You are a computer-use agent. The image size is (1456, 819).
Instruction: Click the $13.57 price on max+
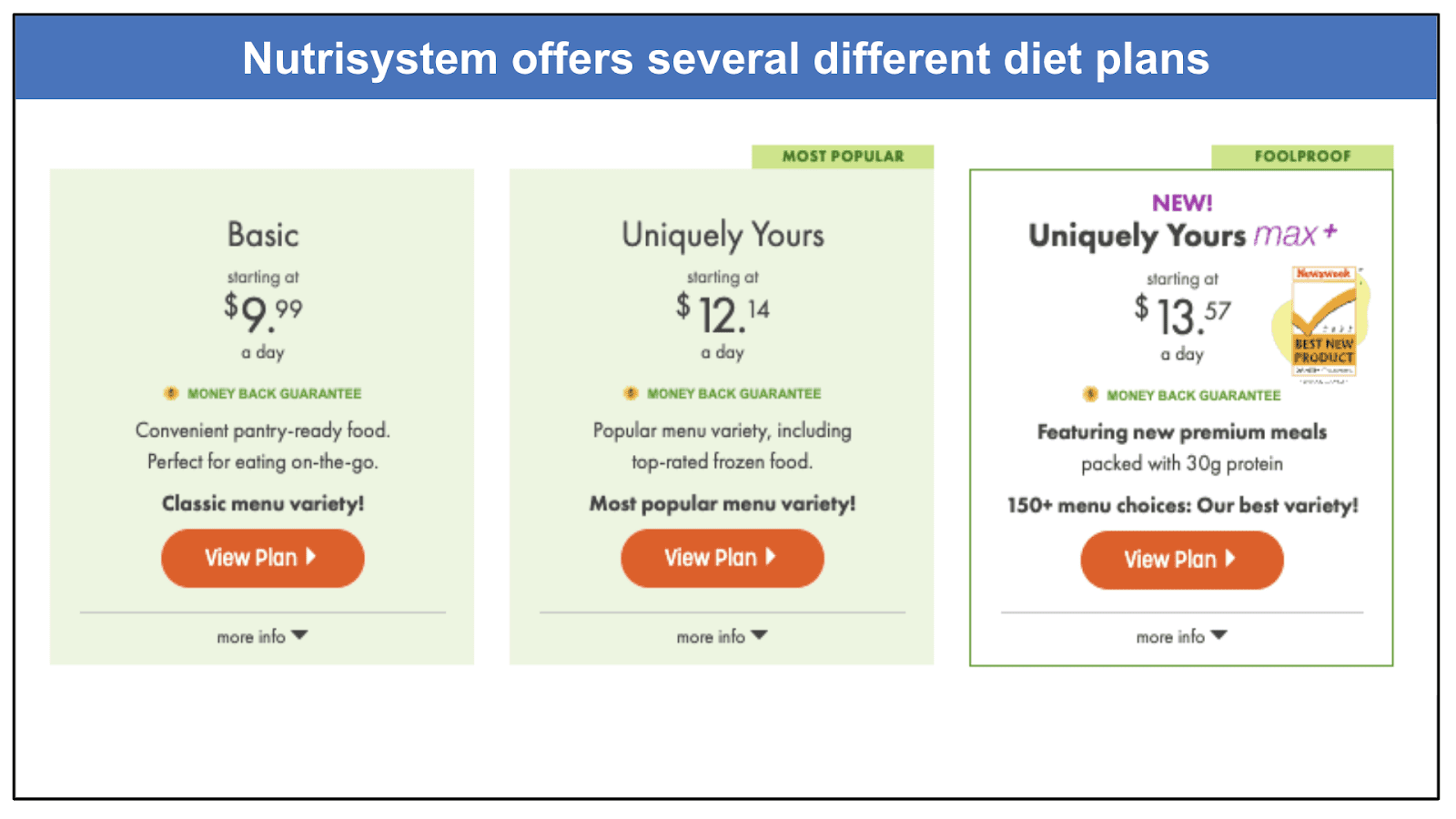tap(1181, 316)
